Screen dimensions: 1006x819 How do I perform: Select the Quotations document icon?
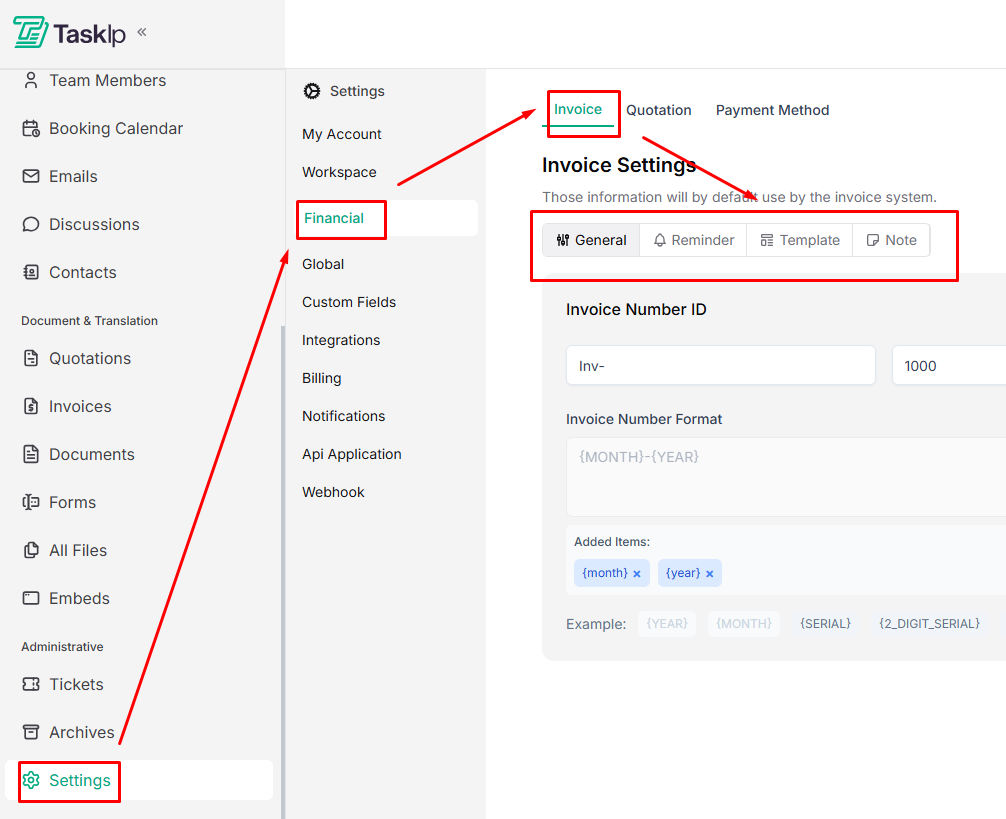click(31, 358)
